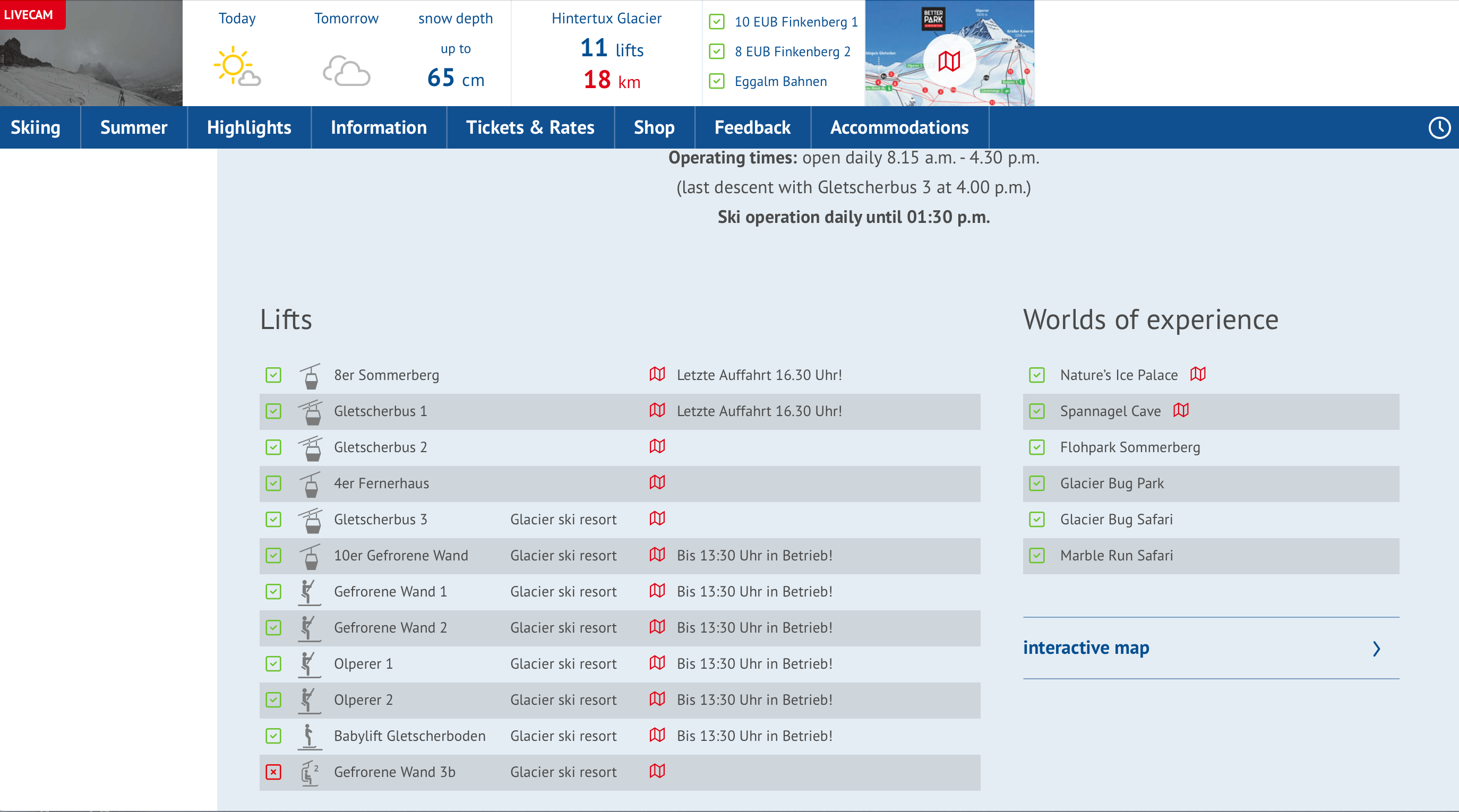The height and width of the screenshot is (812, 1459).
Task: Click the snow depth 65 cm info
Action: 456,77
